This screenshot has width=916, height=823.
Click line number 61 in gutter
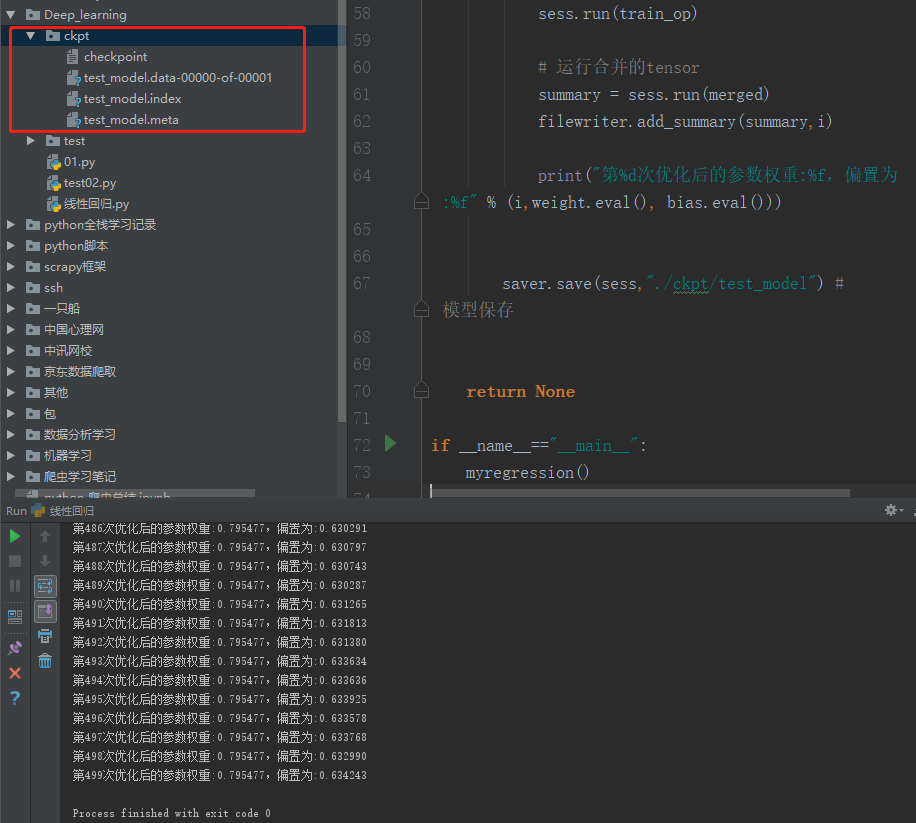(362, 94)
